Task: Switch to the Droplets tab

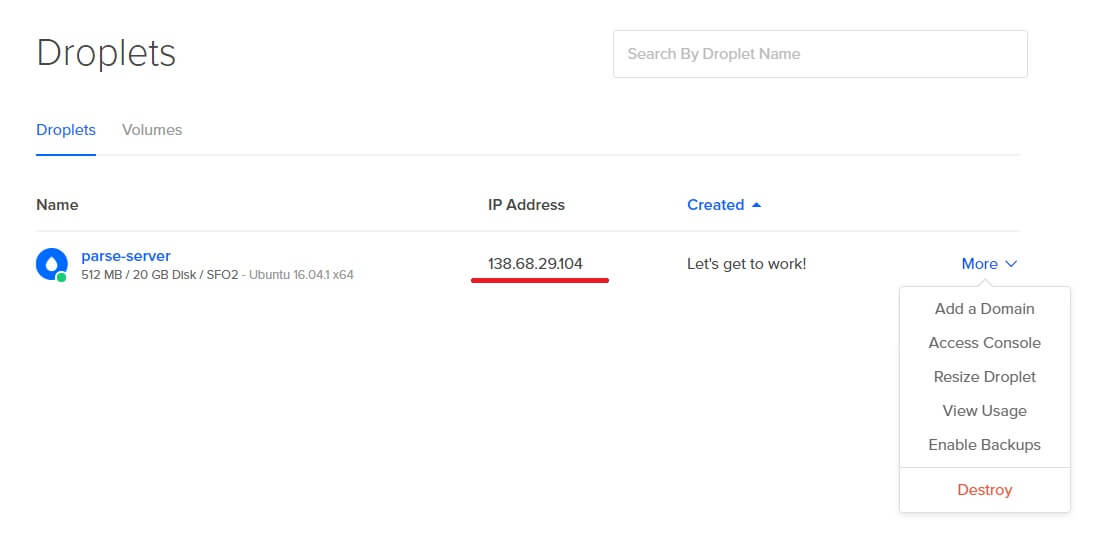Action: pyautogui.click(x=66, y=130)
